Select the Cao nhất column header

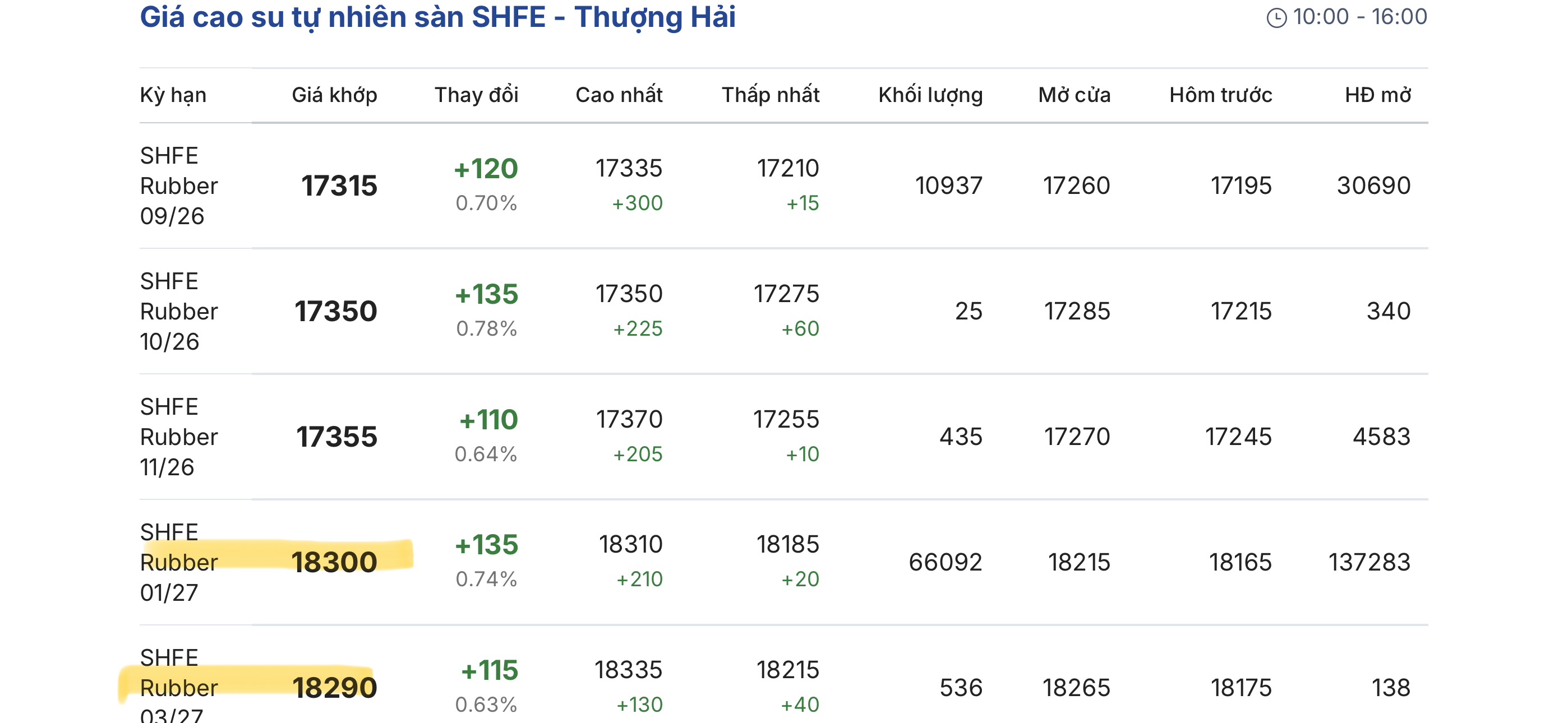pyautogui.click(x=619, y=95)
